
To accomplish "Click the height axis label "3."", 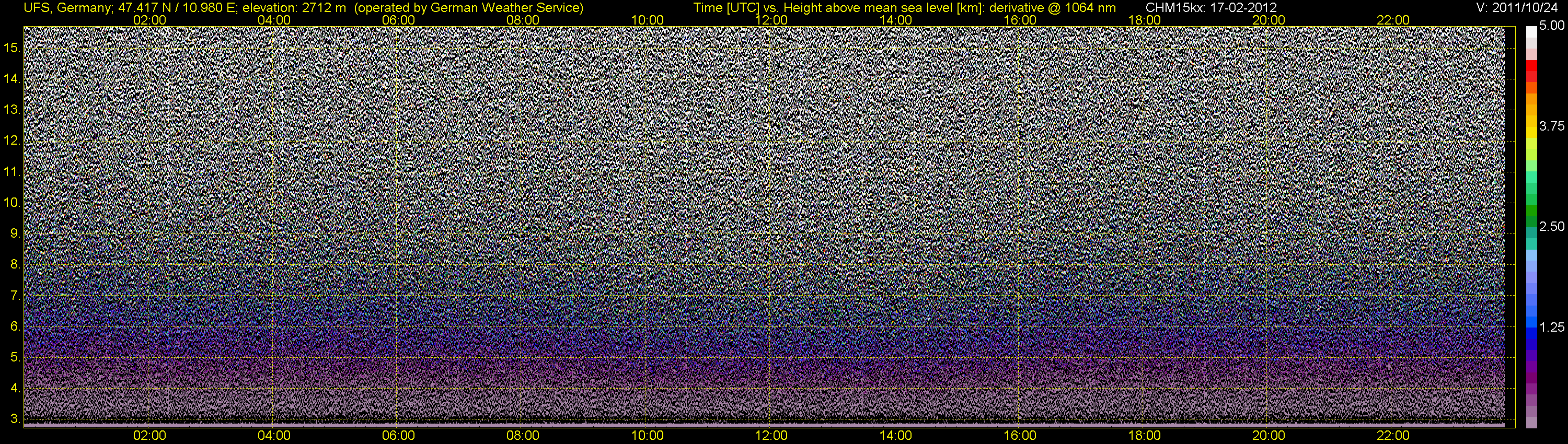I will click(15, 419).
